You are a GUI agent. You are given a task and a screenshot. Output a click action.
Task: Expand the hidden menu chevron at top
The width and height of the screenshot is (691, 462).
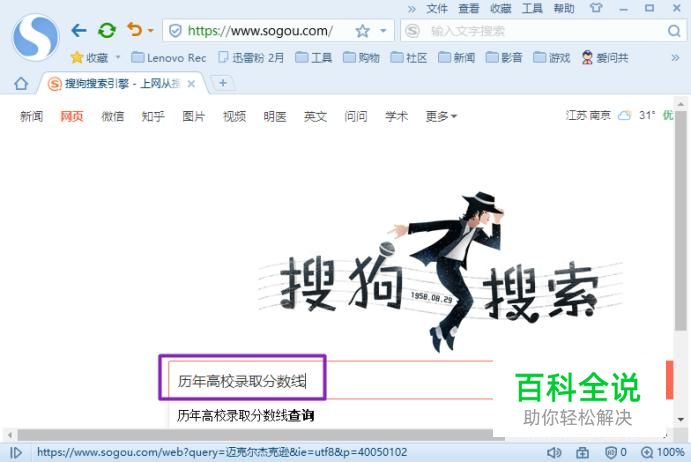tap(412, 9)
